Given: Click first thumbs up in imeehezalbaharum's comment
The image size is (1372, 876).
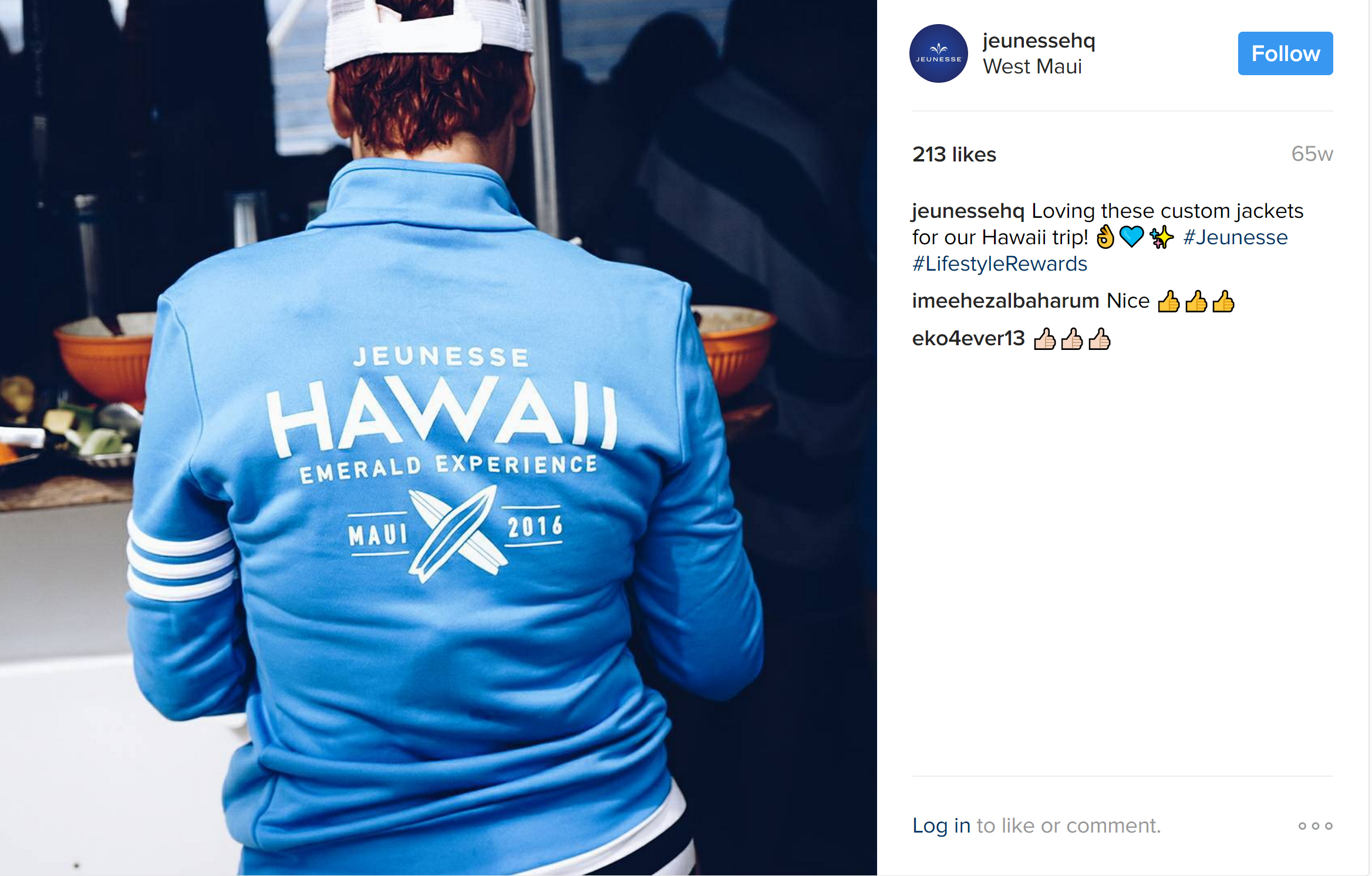Looking at the screenshot, I should tap(1168, 302).
